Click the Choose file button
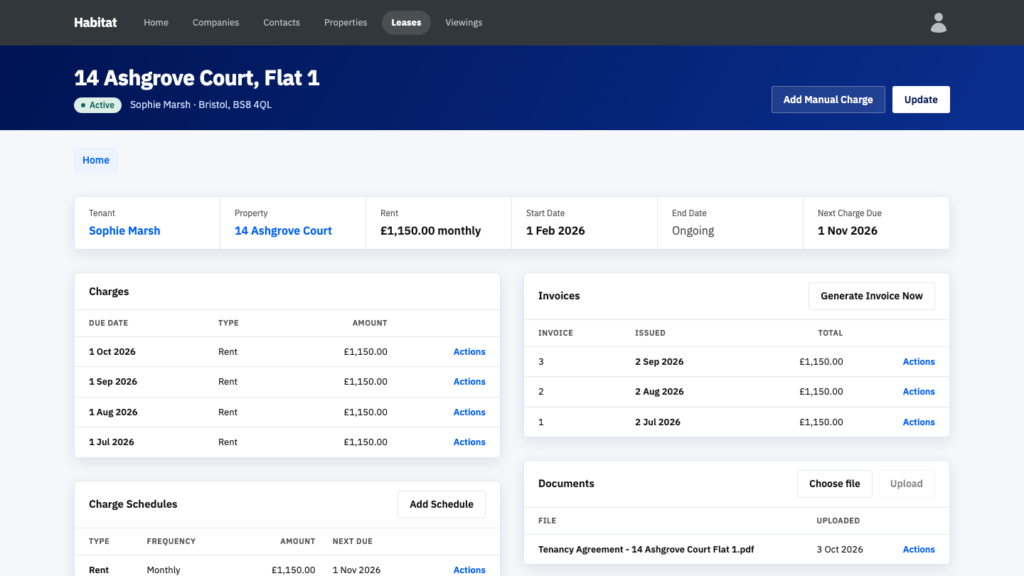 pos(835,484)
